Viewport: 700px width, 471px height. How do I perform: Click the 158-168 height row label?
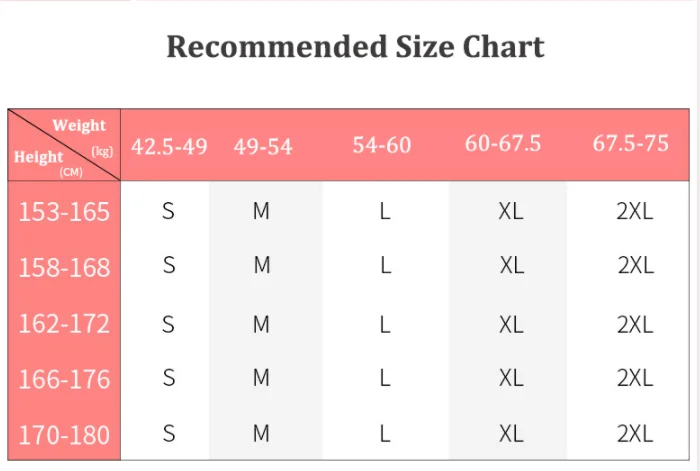click(x=64, y=268)
